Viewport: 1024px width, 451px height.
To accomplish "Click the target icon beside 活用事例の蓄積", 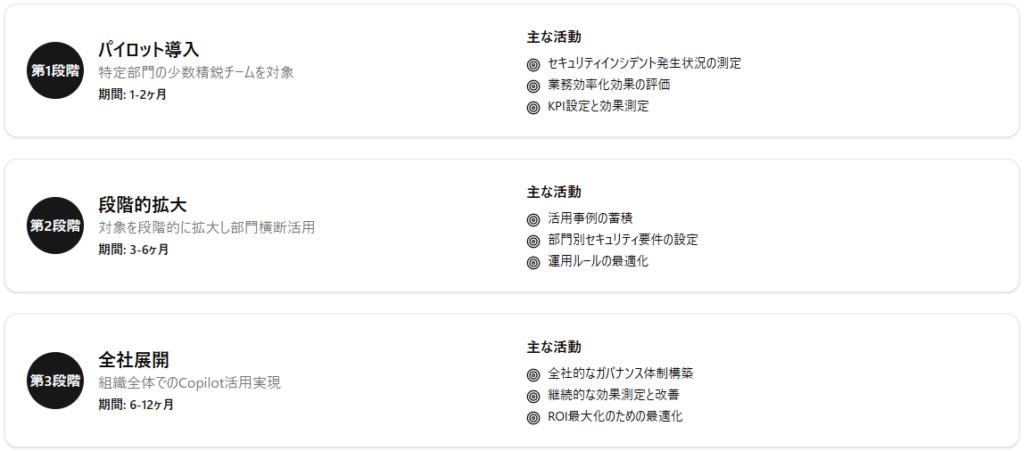I will (x=533, y=219).
